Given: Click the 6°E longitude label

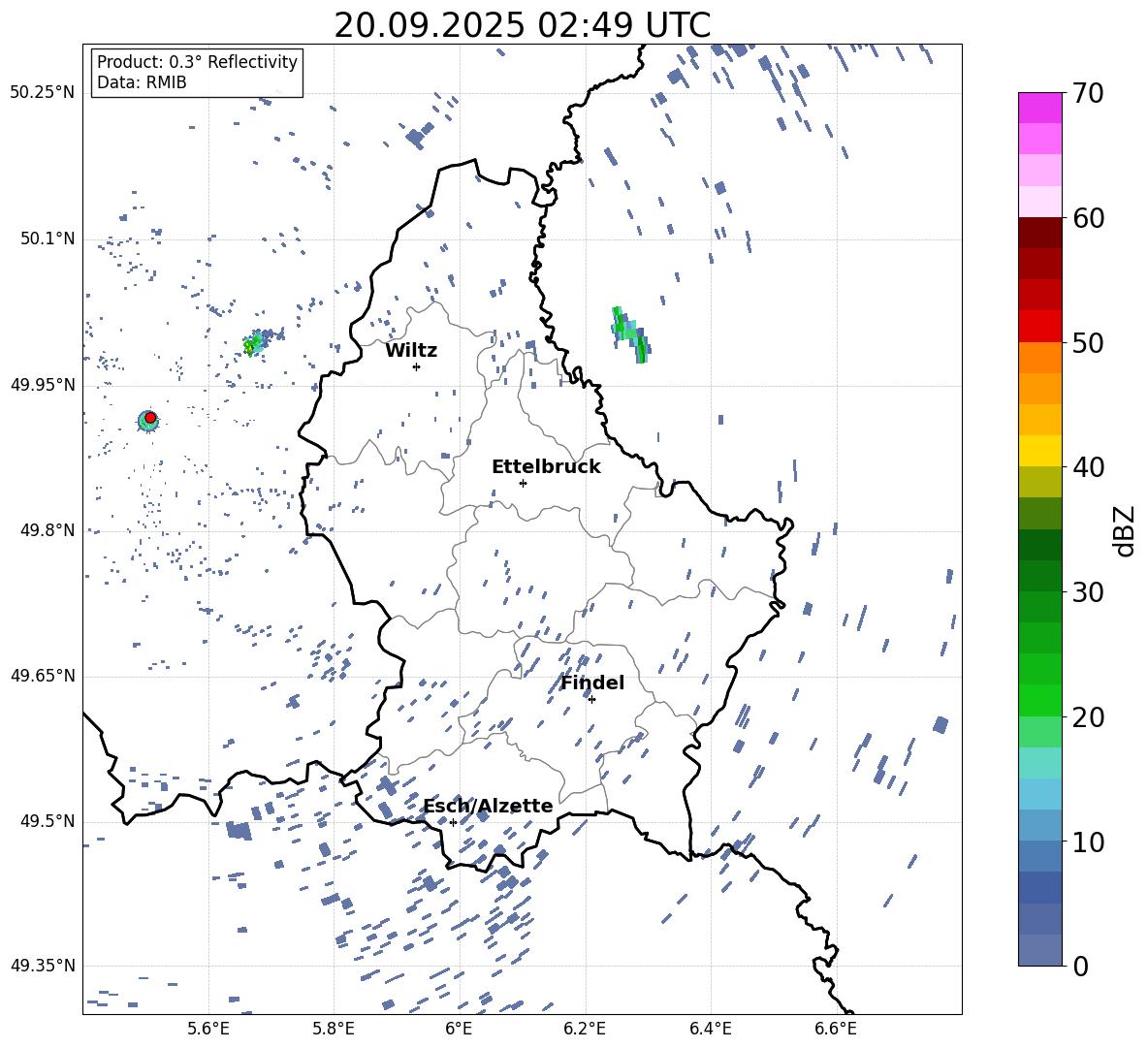Looking at the screenshot, I should (459, 1029).
